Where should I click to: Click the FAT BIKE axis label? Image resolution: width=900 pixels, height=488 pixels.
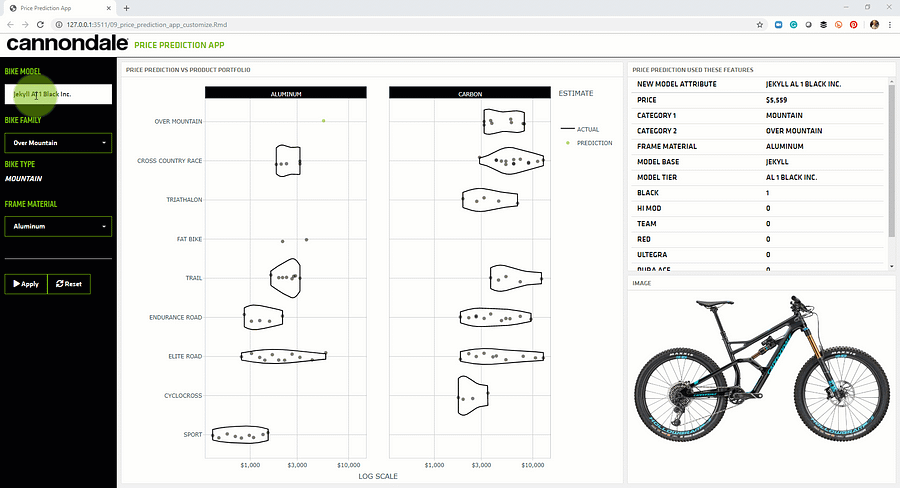[189, 239]
